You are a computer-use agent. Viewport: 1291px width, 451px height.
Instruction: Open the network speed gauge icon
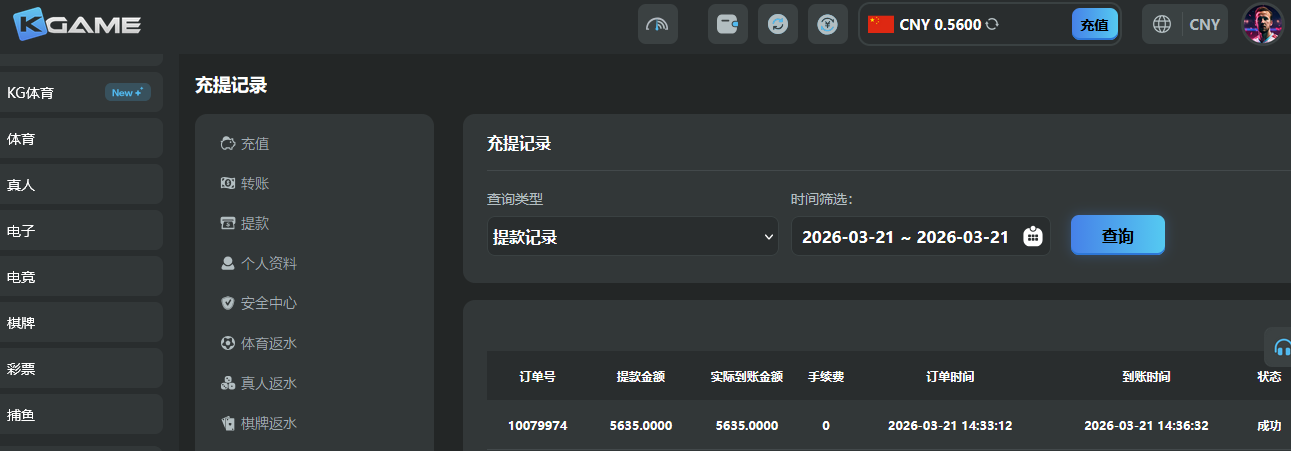click(x=657, y=25)
